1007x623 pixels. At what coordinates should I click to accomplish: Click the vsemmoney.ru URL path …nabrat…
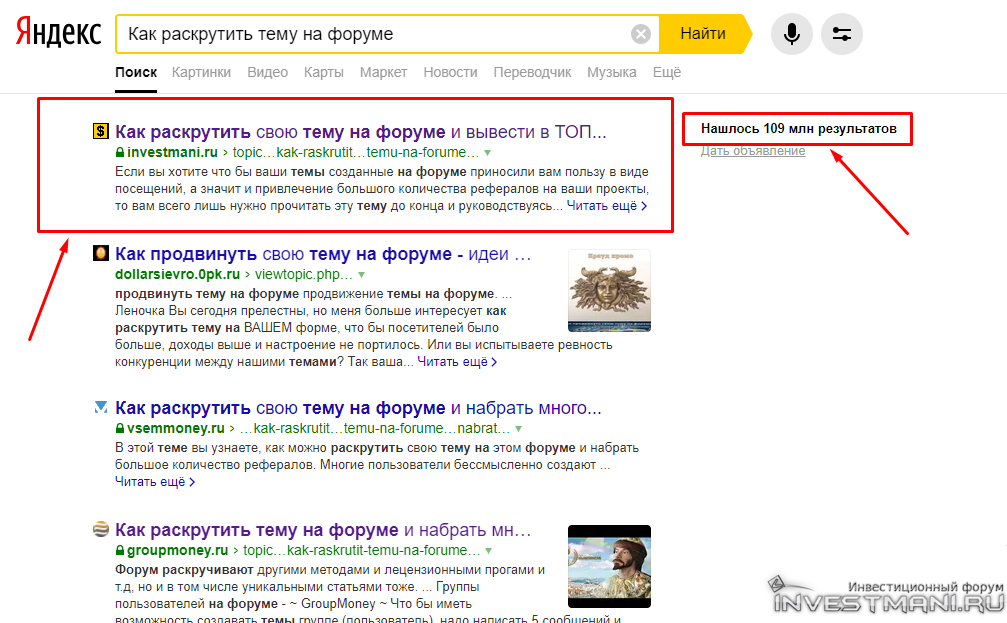coord(374,428)
